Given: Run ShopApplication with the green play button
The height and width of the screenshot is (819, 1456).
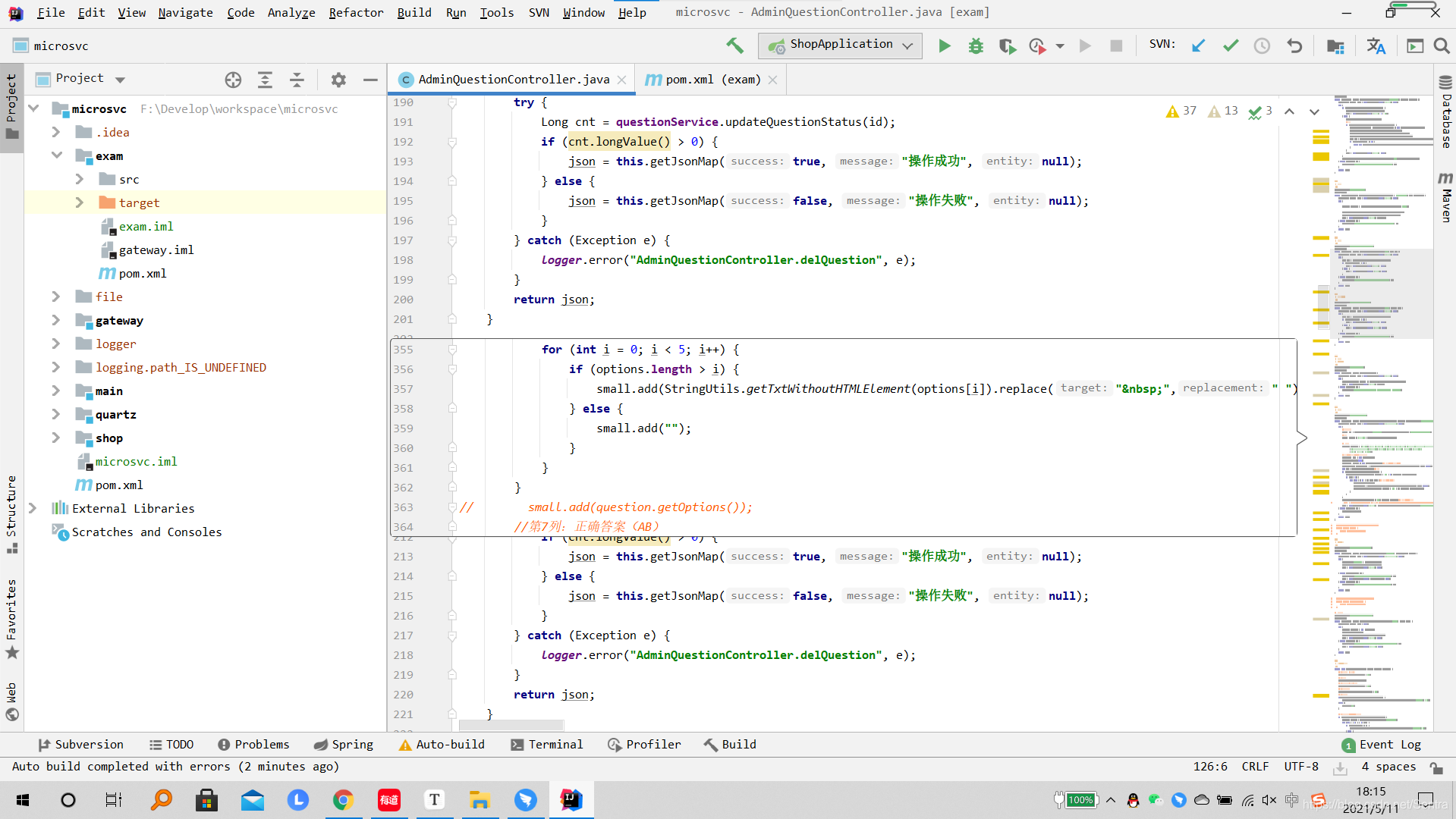Looking at the screenshot, I should click(x=945, y=46).
